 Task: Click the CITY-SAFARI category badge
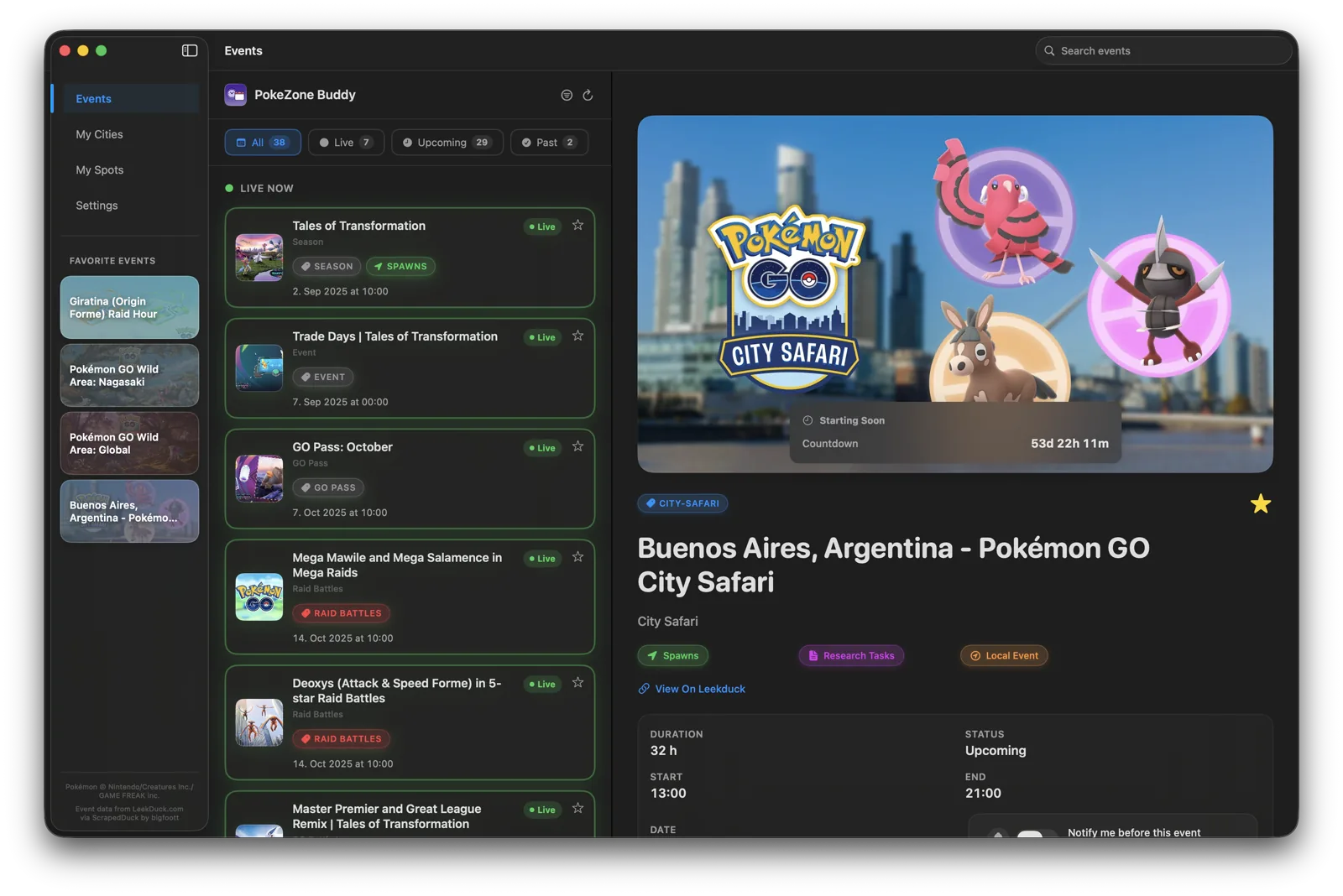(x=682, y=503)
